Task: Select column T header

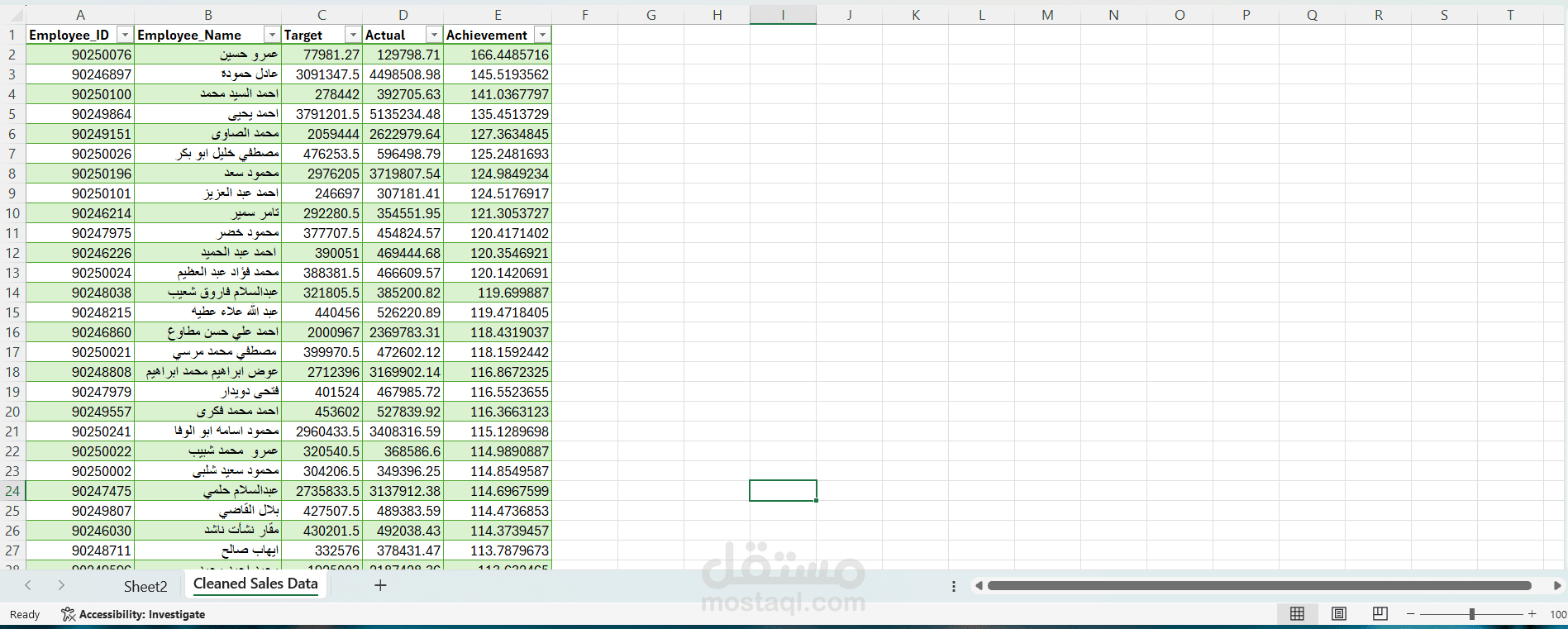Action: click(1510, 15)
